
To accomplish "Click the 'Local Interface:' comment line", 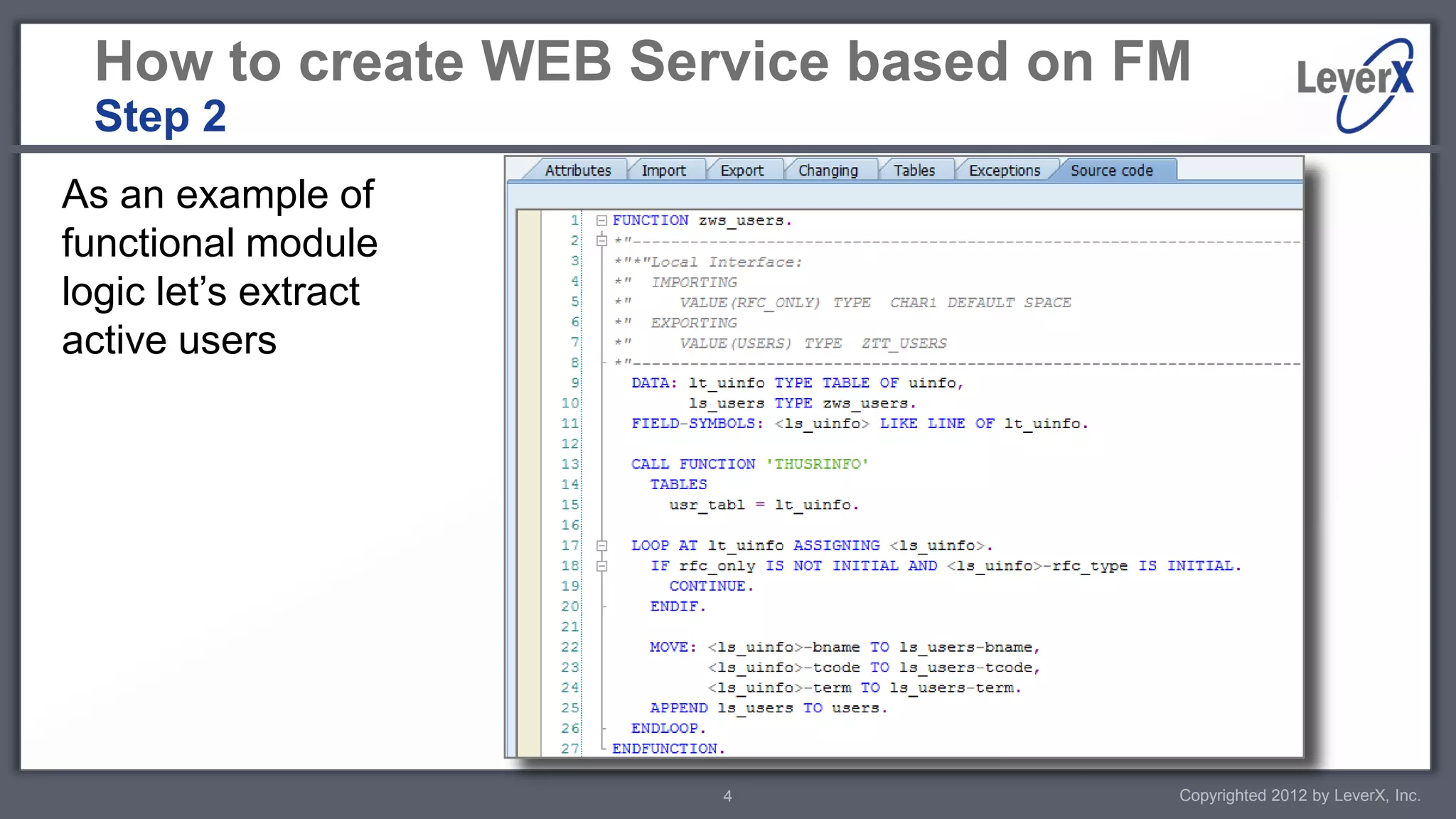I will (x=708, y=262).
